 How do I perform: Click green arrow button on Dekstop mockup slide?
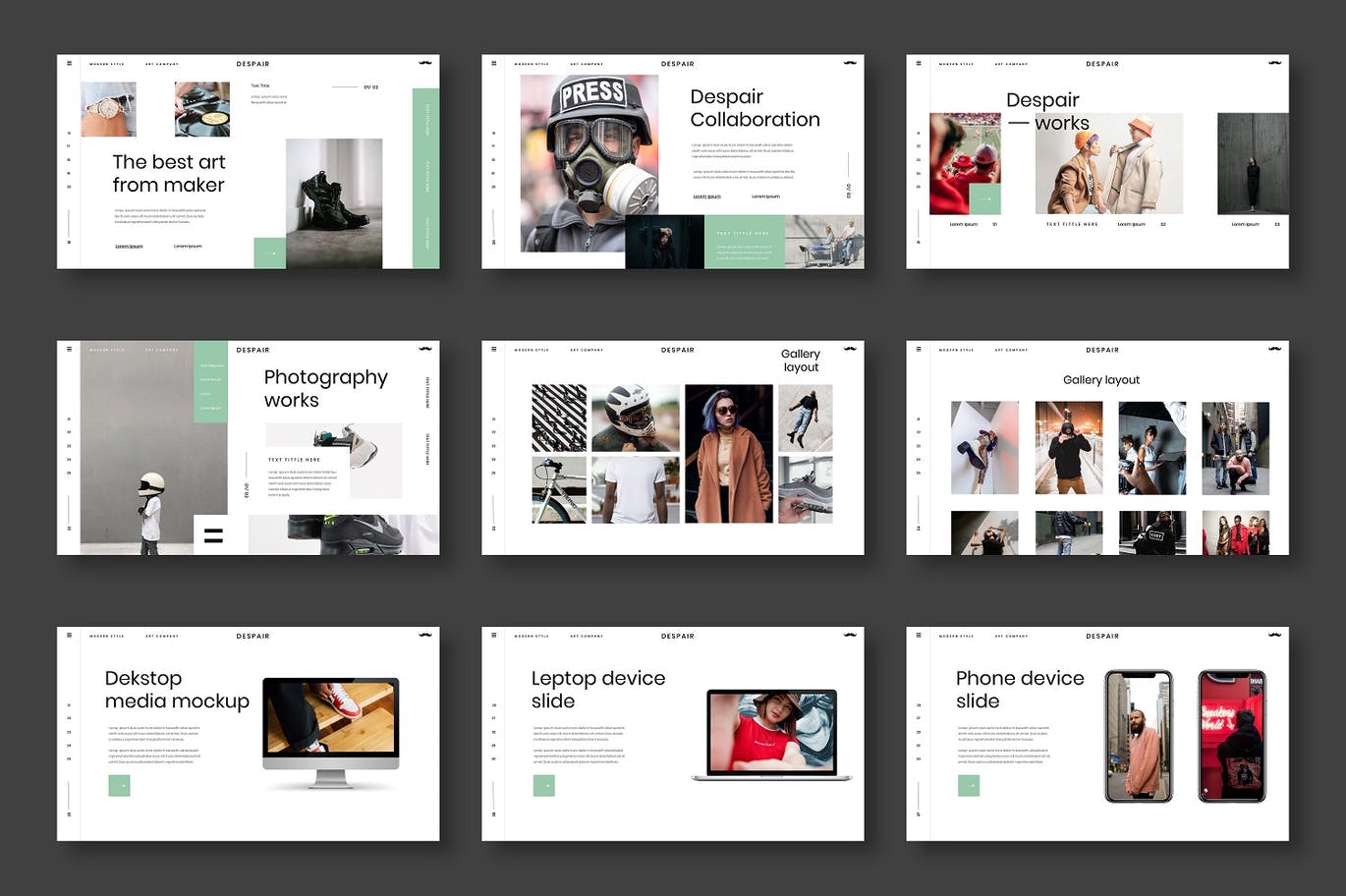point(119,785)
